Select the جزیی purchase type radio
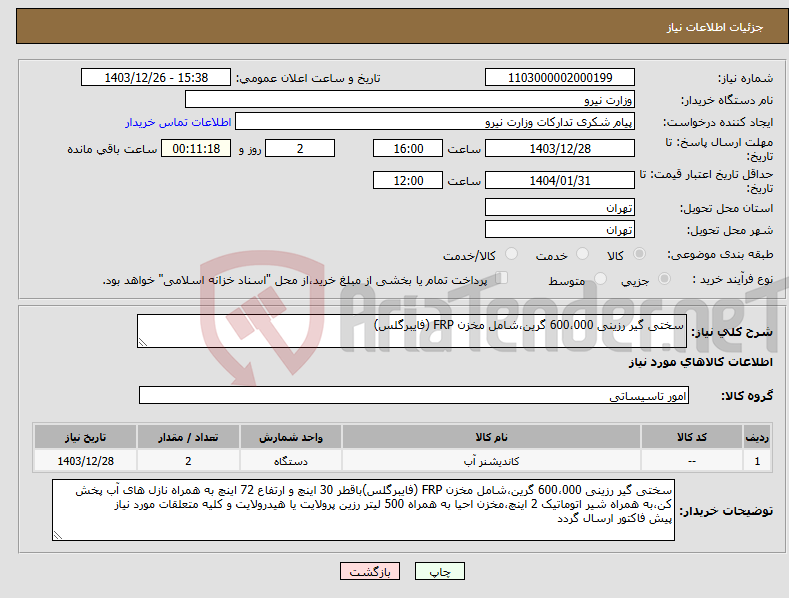789x598 pixels. [664, 278]
